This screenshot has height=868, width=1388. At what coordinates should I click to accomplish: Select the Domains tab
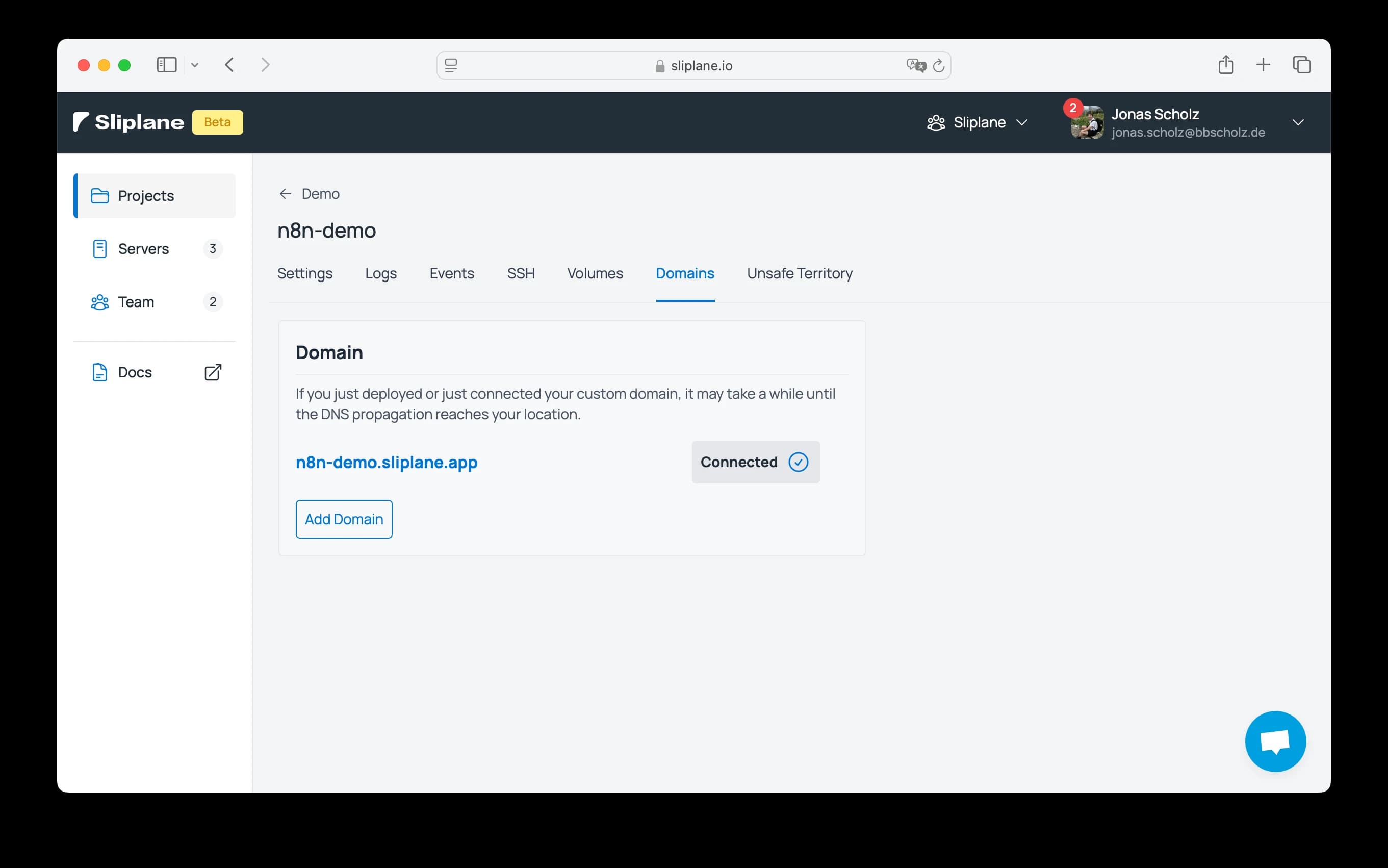685,273
